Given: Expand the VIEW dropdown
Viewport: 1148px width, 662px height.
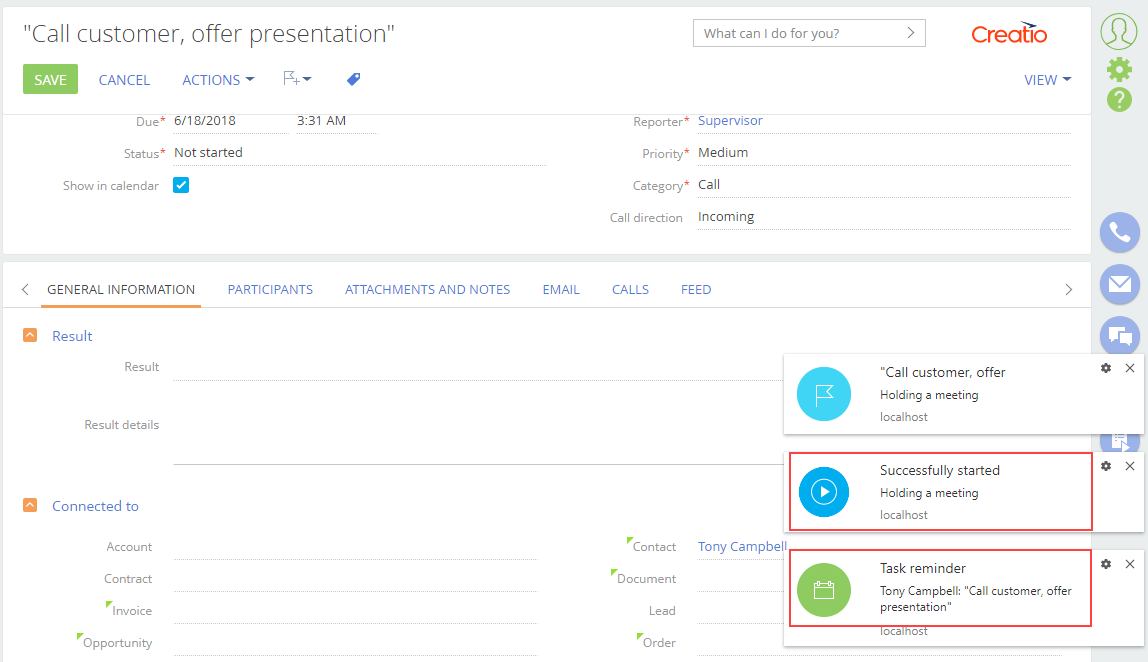Looking at the screenshot, I should coord(1047,80).
